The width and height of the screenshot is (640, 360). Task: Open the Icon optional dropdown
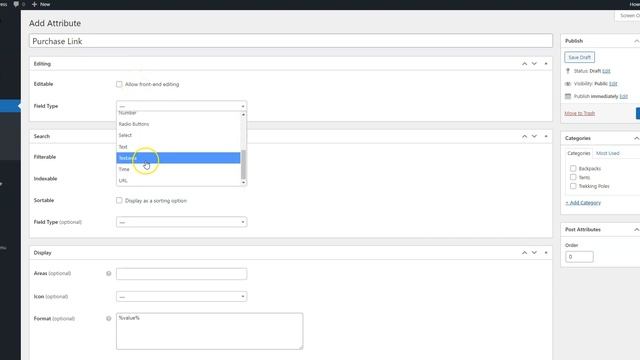pos(181,296)
